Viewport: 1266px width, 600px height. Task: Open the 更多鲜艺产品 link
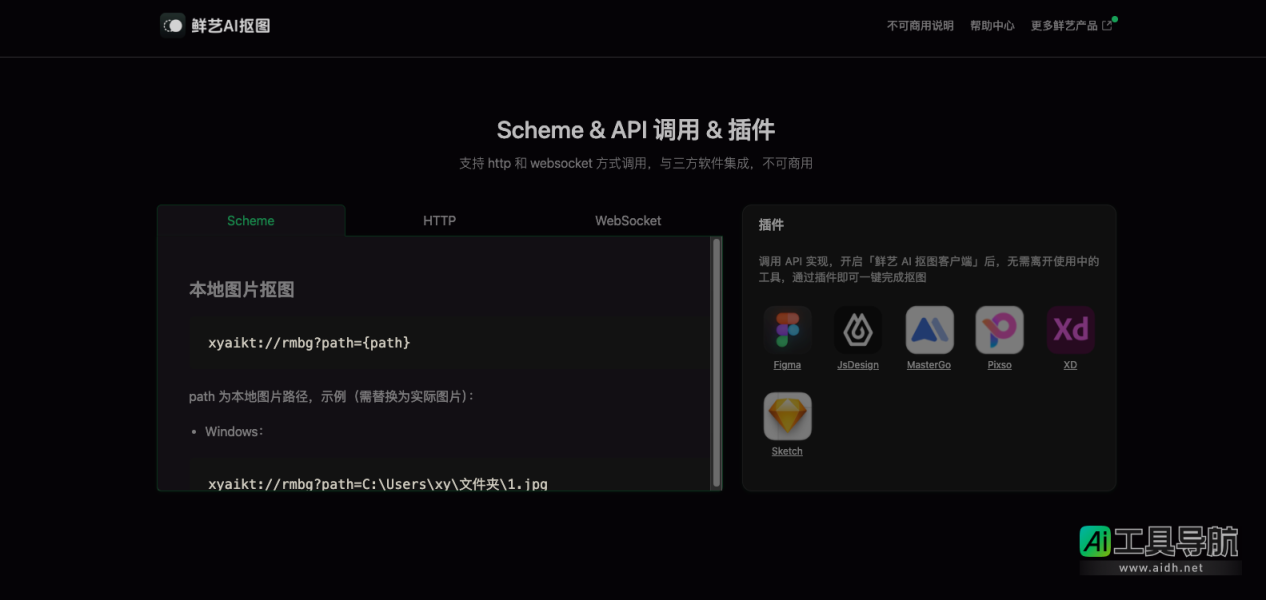(1063, 25)
